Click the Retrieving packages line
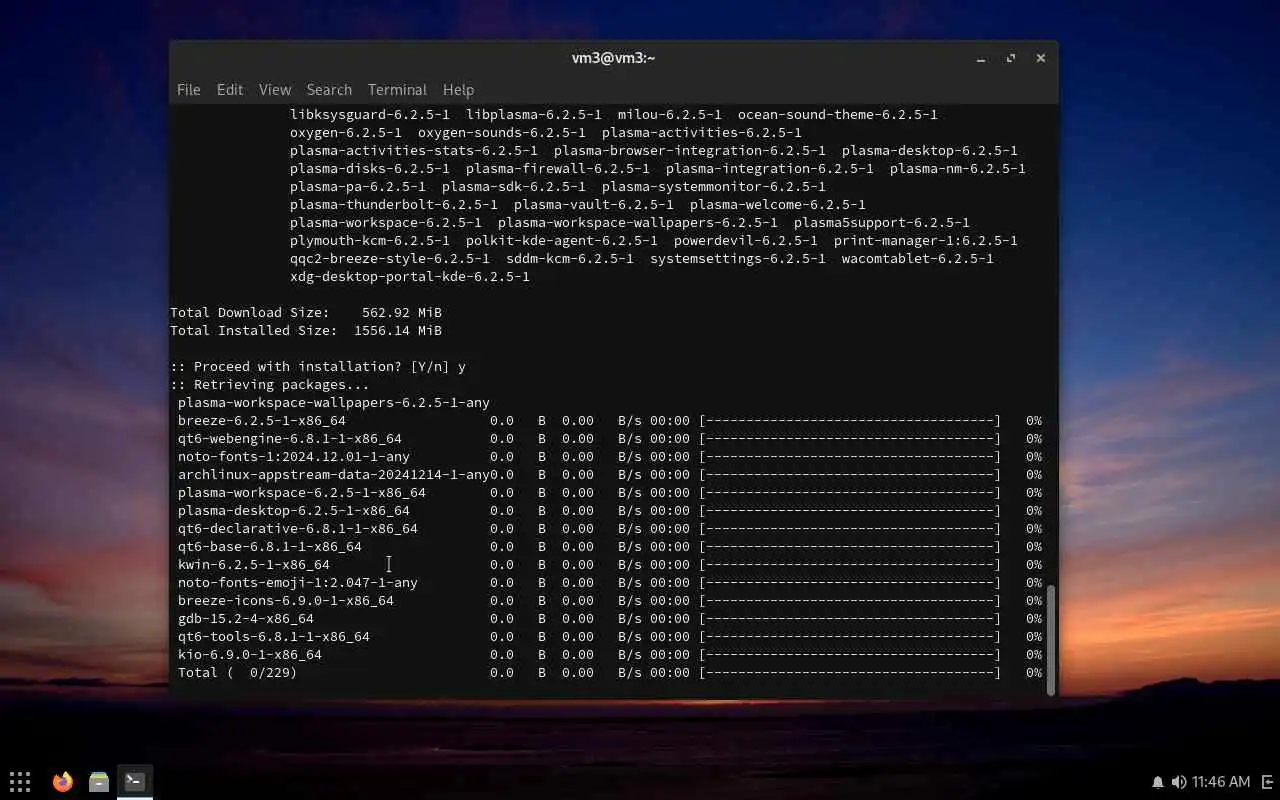Image resolution: width=1280 pixels, height=800 pixels. click(270, 384)
